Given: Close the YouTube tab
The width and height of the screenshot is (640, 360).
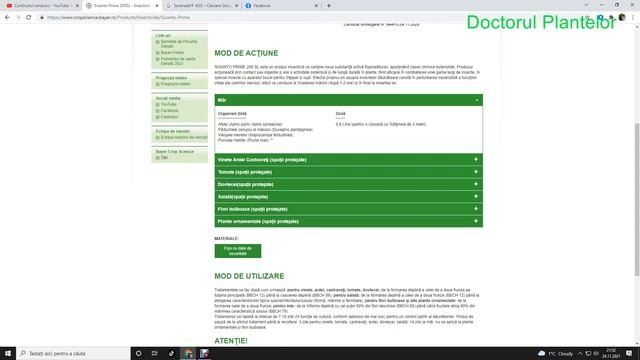Looking at the screenshot, I should 77,6.
